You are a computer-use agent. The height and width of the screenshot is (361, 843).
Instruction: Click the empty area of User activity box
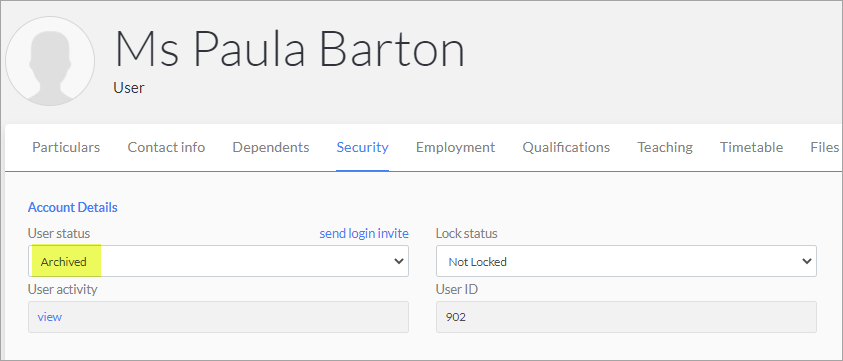235,317
